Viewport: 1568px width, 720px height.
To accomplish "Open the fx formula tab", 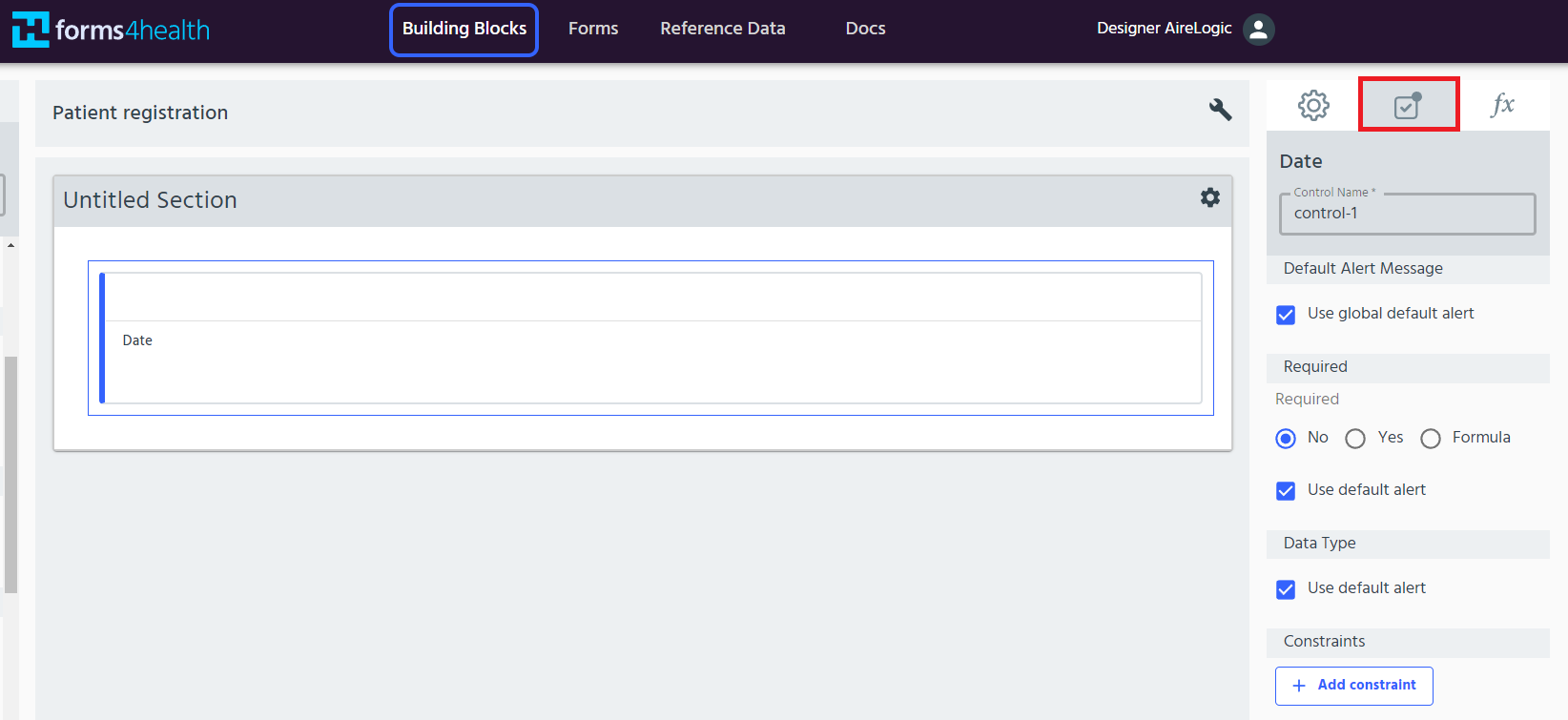I will coord(1502,105).
